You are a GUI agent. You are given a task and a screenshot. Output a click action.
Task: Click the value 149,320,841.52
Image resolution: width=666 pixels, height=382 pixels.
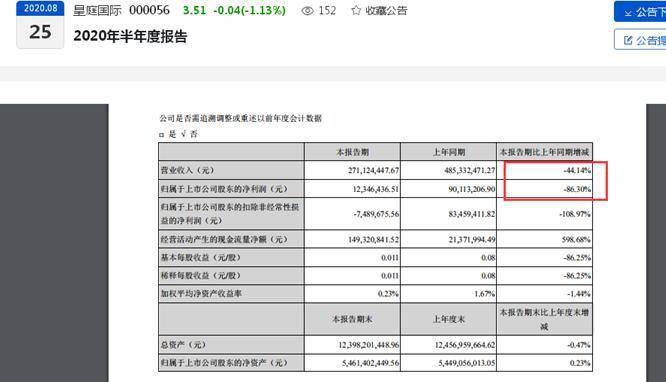[x=374, y=240]
